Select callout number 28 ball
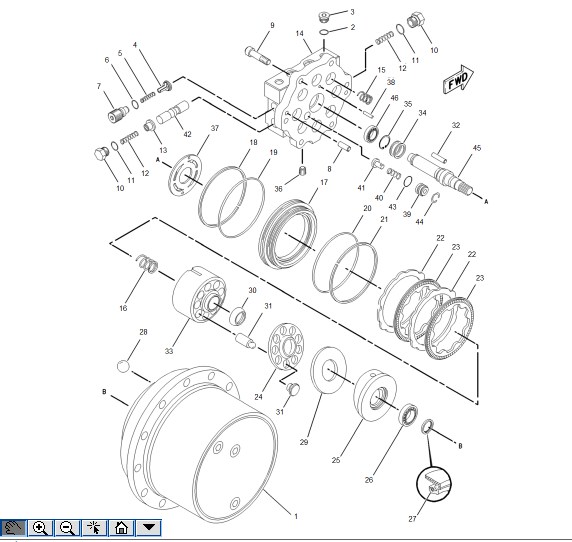Image resolution: width=572 pixels, height=542 pixels. [x=143, y=332]
